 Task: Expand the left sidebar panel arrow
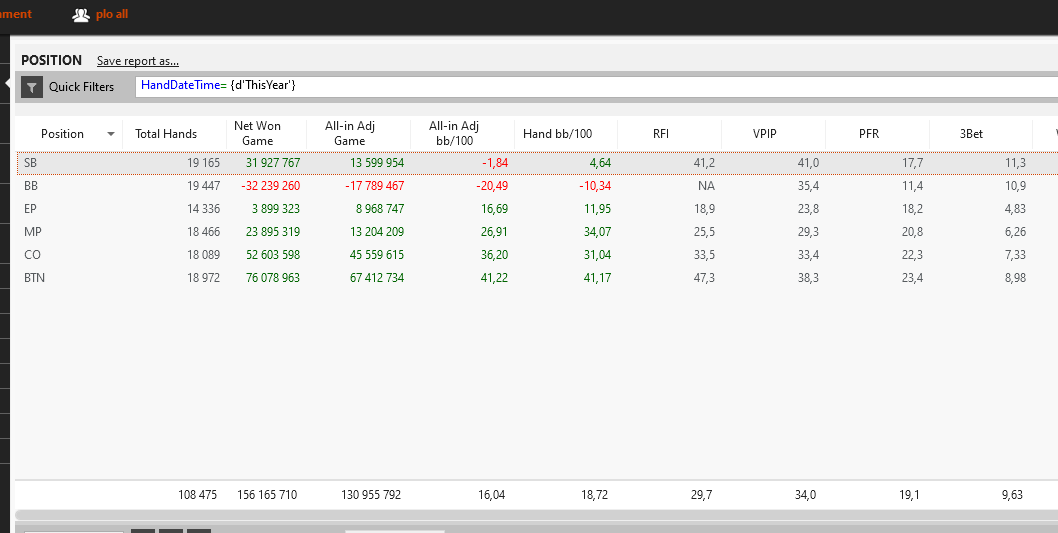(7, 84)
